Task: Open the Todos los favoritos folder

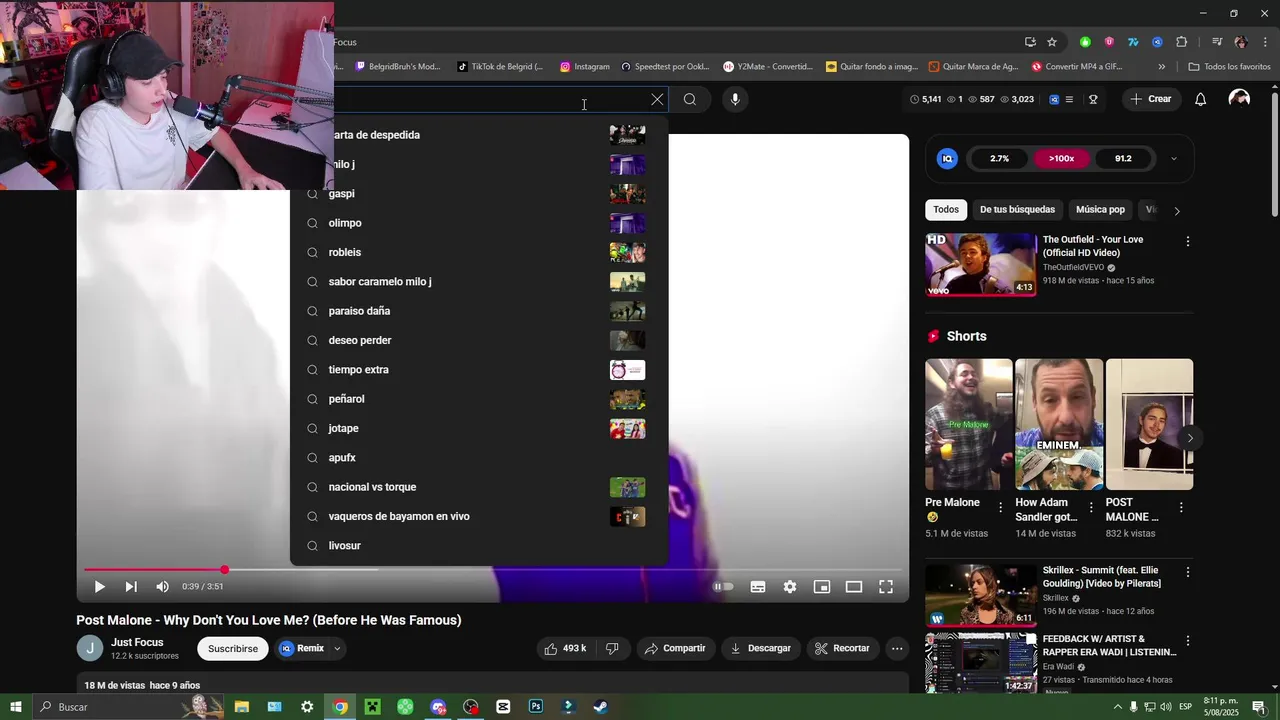Action: point(1229,67)
